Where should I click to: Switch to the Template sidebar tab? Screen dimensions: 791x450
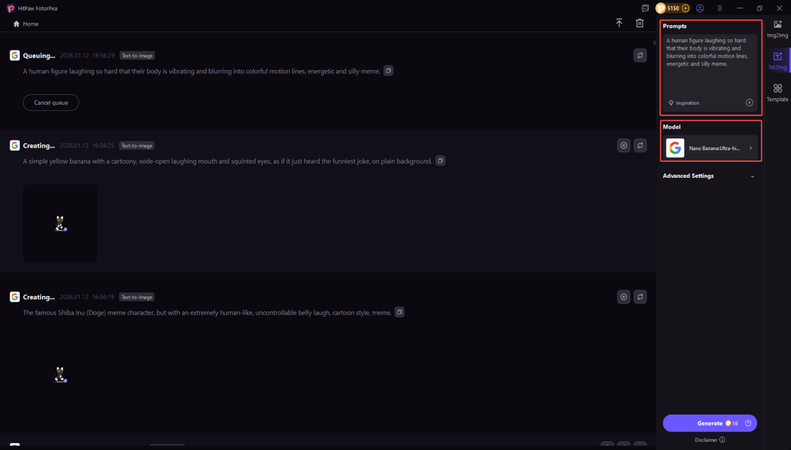point(777,92)
